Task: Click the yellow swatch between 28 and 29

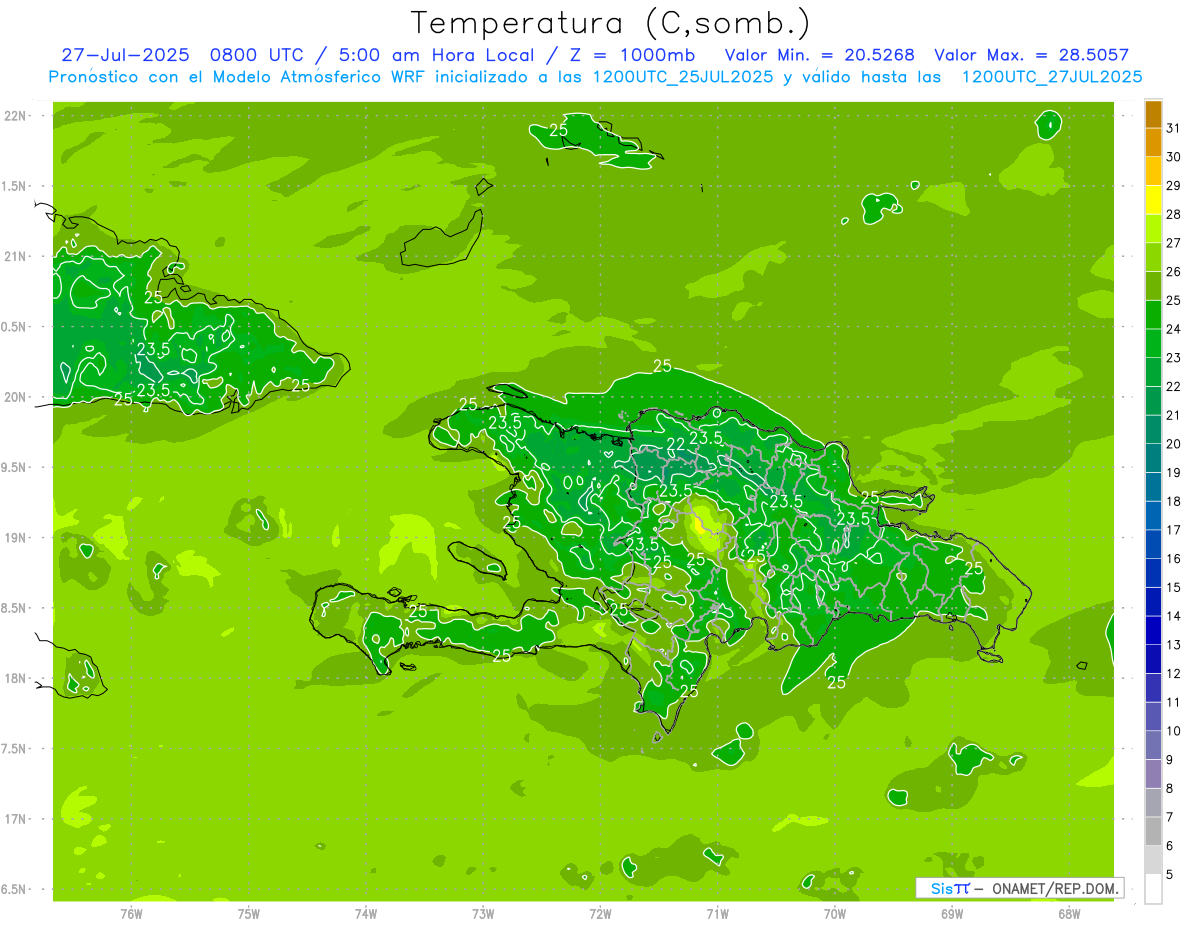Action: [x=1153, y=200]
